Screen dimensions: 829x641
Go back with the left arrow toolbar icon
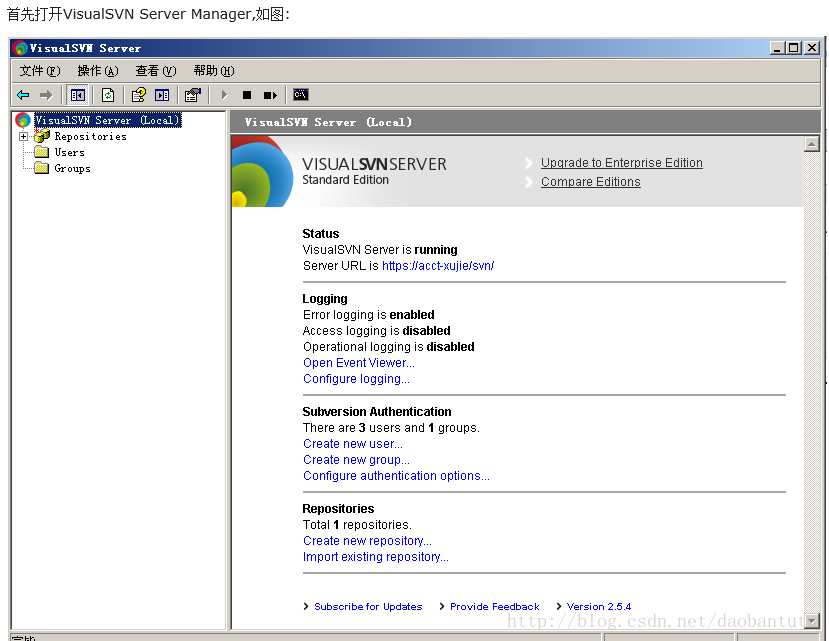point(23,95)
